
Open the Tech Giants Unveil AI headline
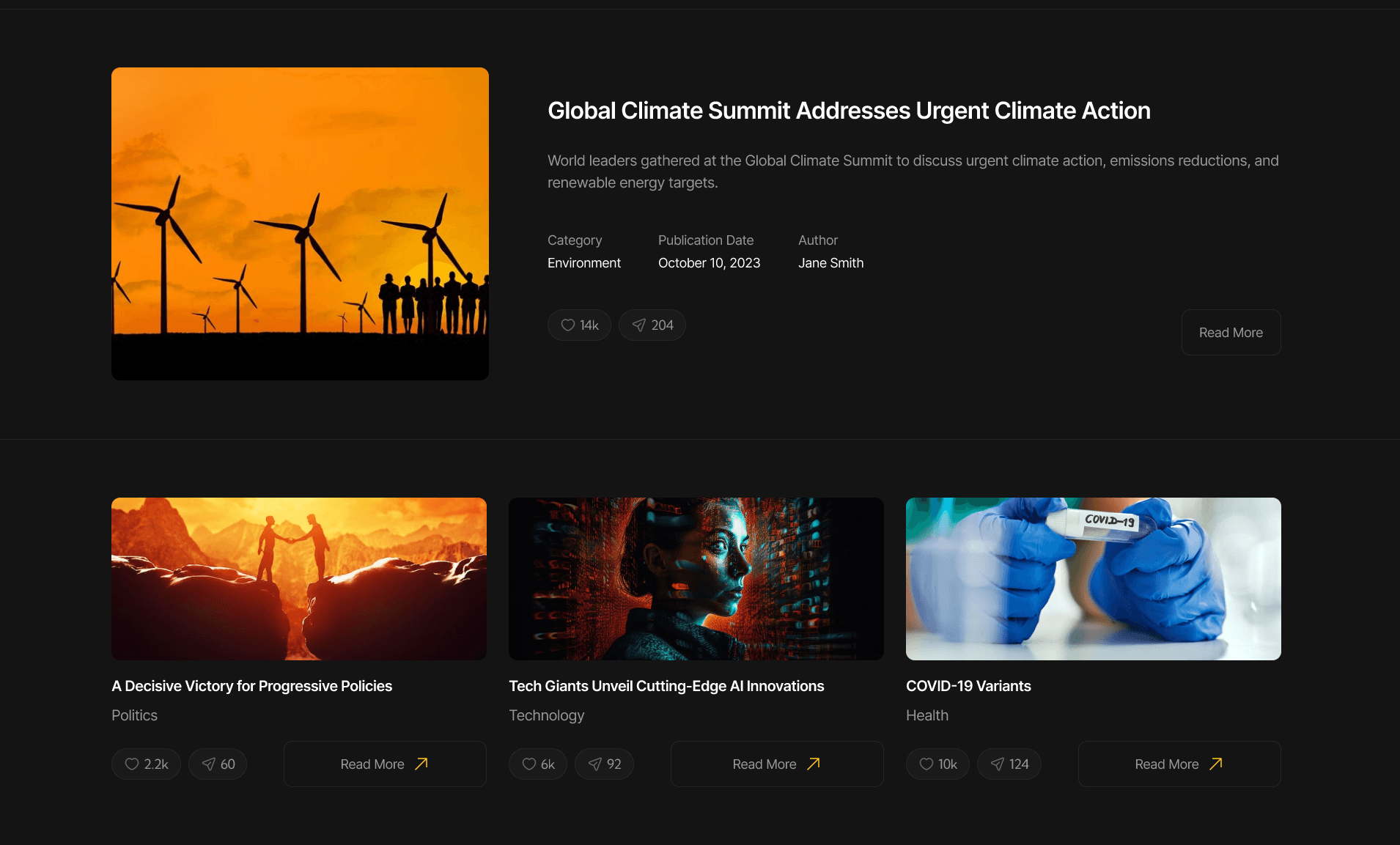[x=666, y=686]
